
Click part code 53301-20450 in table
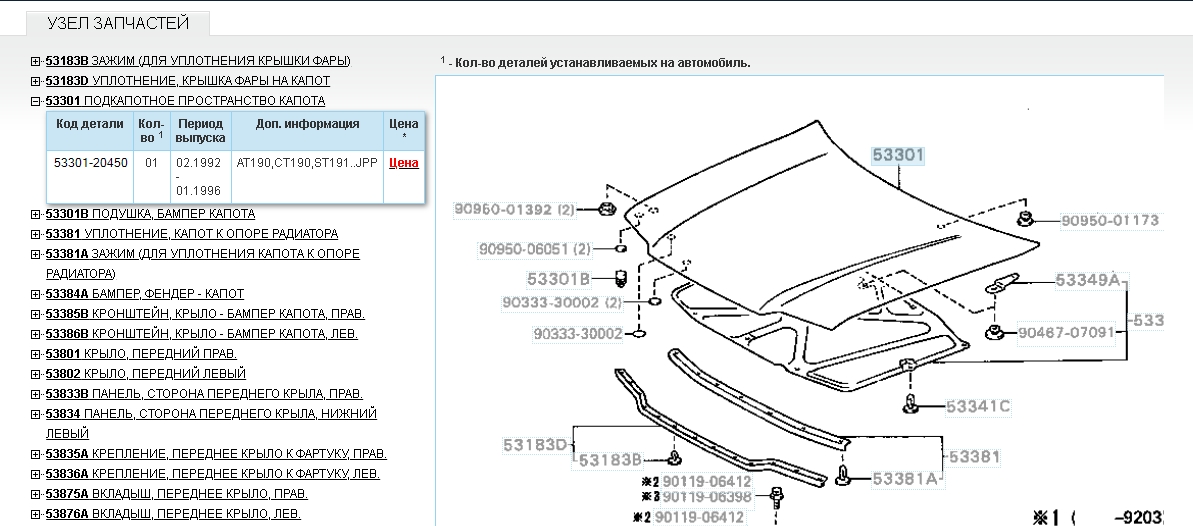coord(90,163)
